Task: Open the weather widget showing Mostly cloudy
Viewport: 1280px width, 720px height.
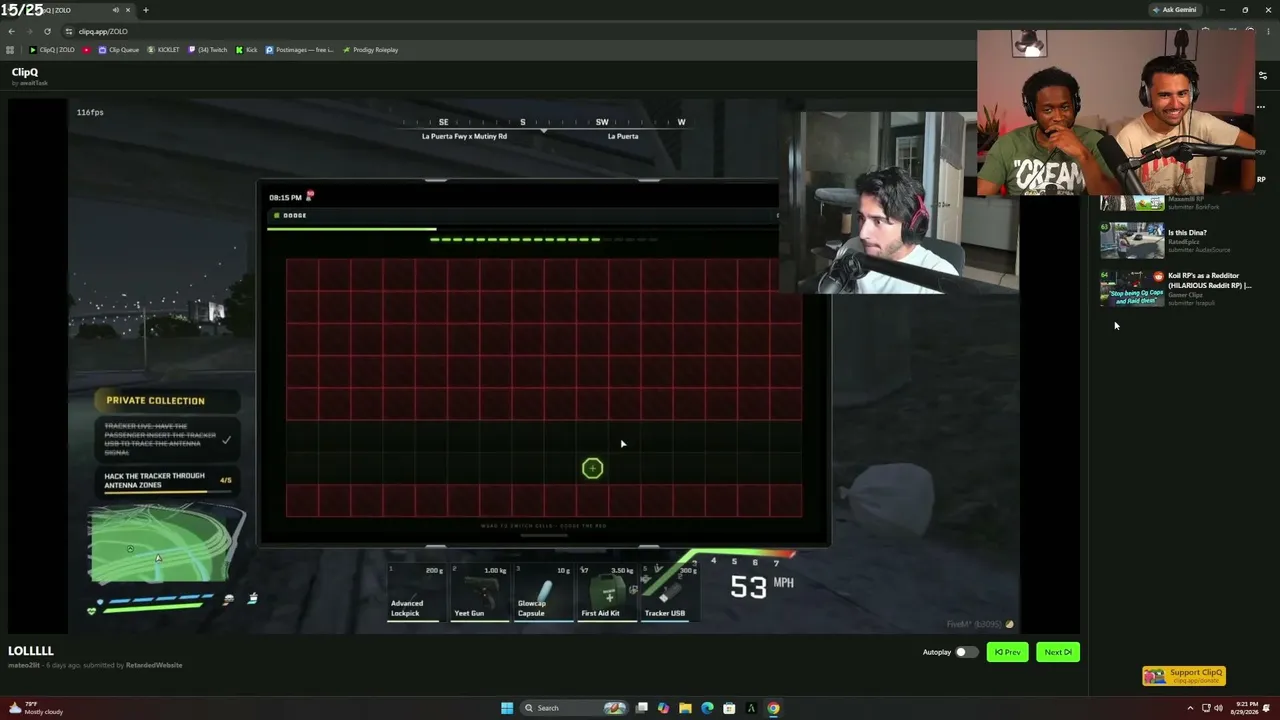Action: [36, 708]
